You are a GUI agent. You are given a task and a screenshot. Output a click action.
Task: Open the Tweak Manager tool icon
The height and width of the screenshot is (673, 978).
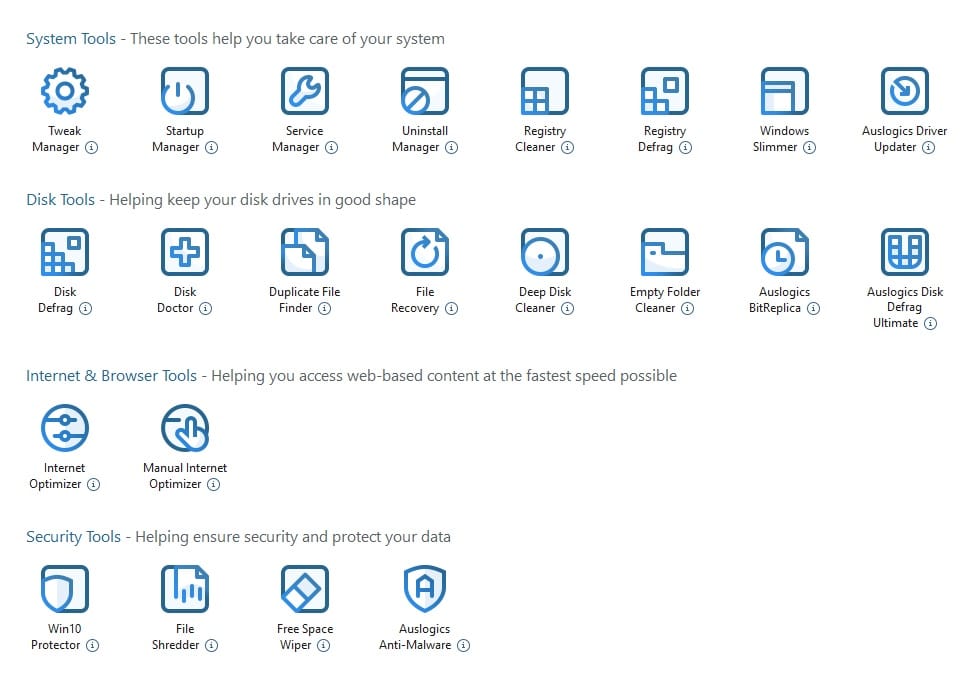pos(65,91)
